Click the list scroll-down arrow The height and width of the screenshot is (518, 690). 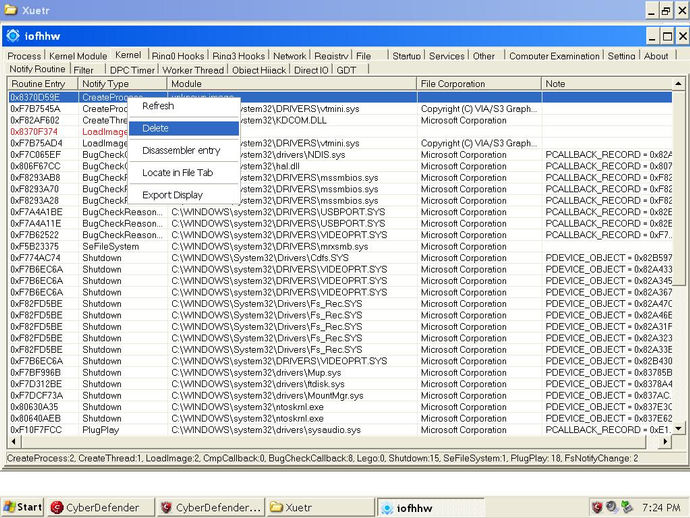(x=678, y=429)
